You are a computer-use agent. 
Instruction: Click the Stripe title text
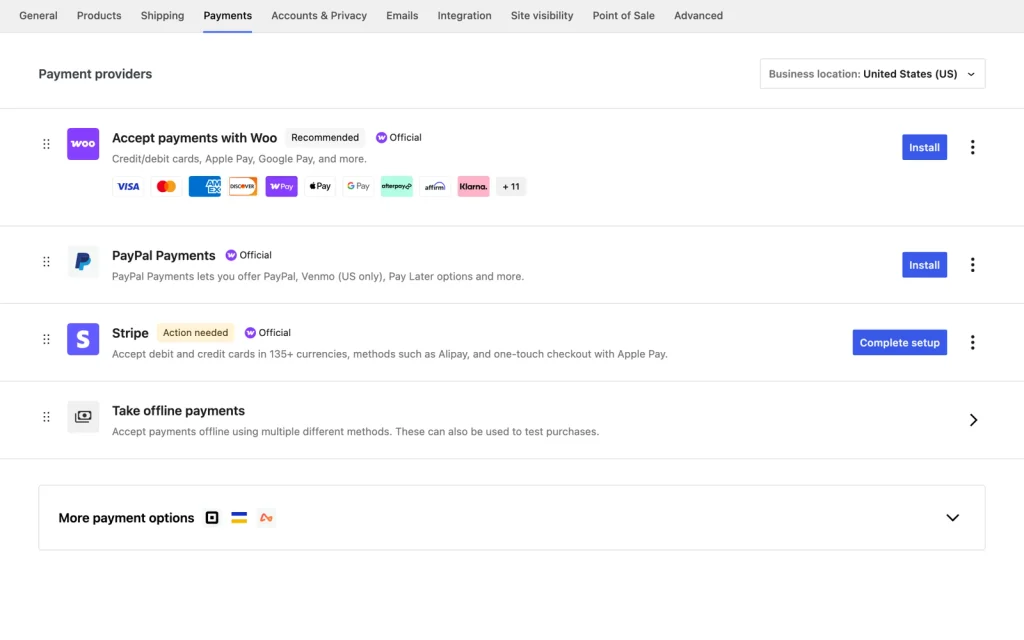tap(130, 333)
